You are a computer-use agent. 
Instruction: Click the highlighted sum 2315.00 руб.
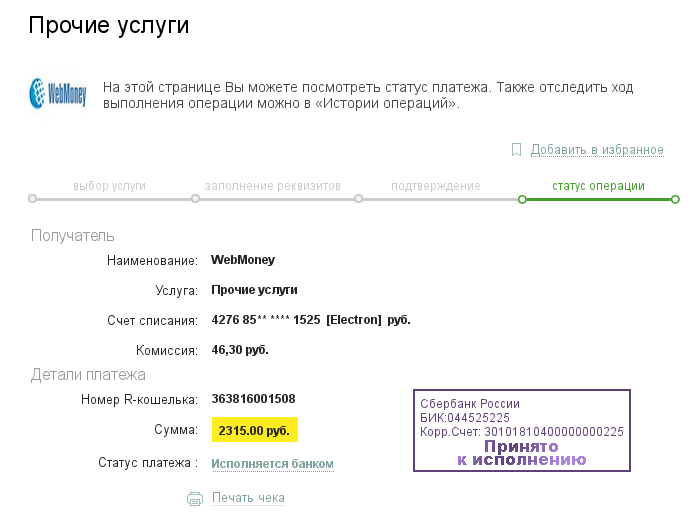[255, 430]
